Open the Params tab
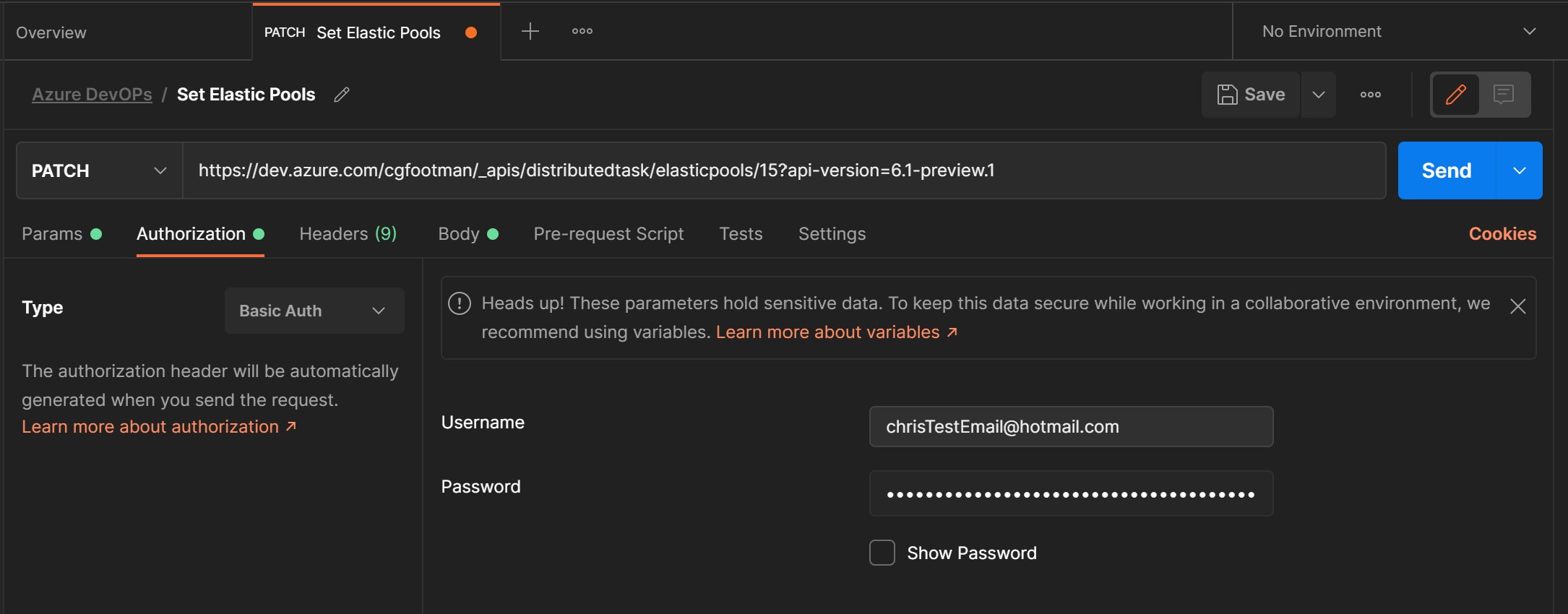 point(61,234)
